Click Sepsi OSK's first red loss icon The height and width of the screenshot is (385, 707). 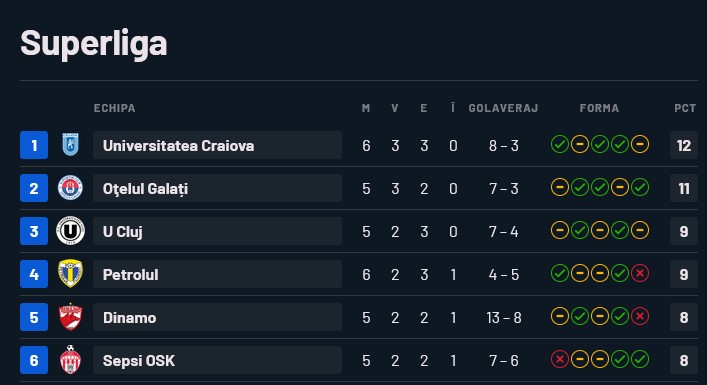560,359
